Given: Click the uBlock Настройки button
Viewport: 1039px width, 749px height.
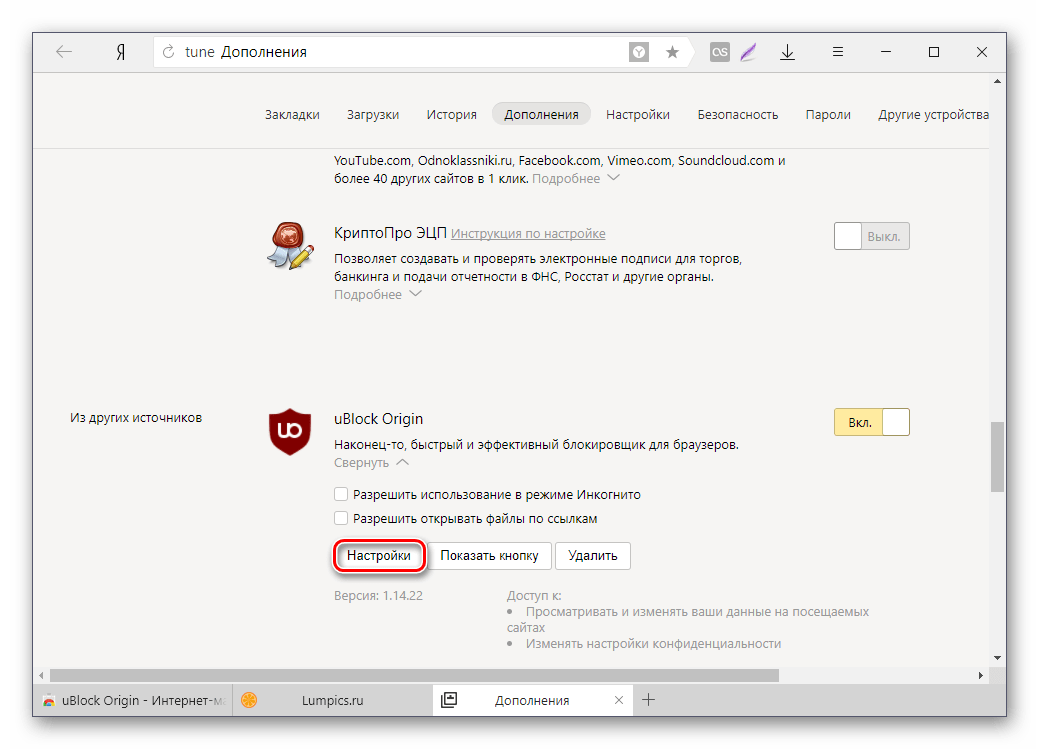Looking at the screenshot, I should 379,556.
